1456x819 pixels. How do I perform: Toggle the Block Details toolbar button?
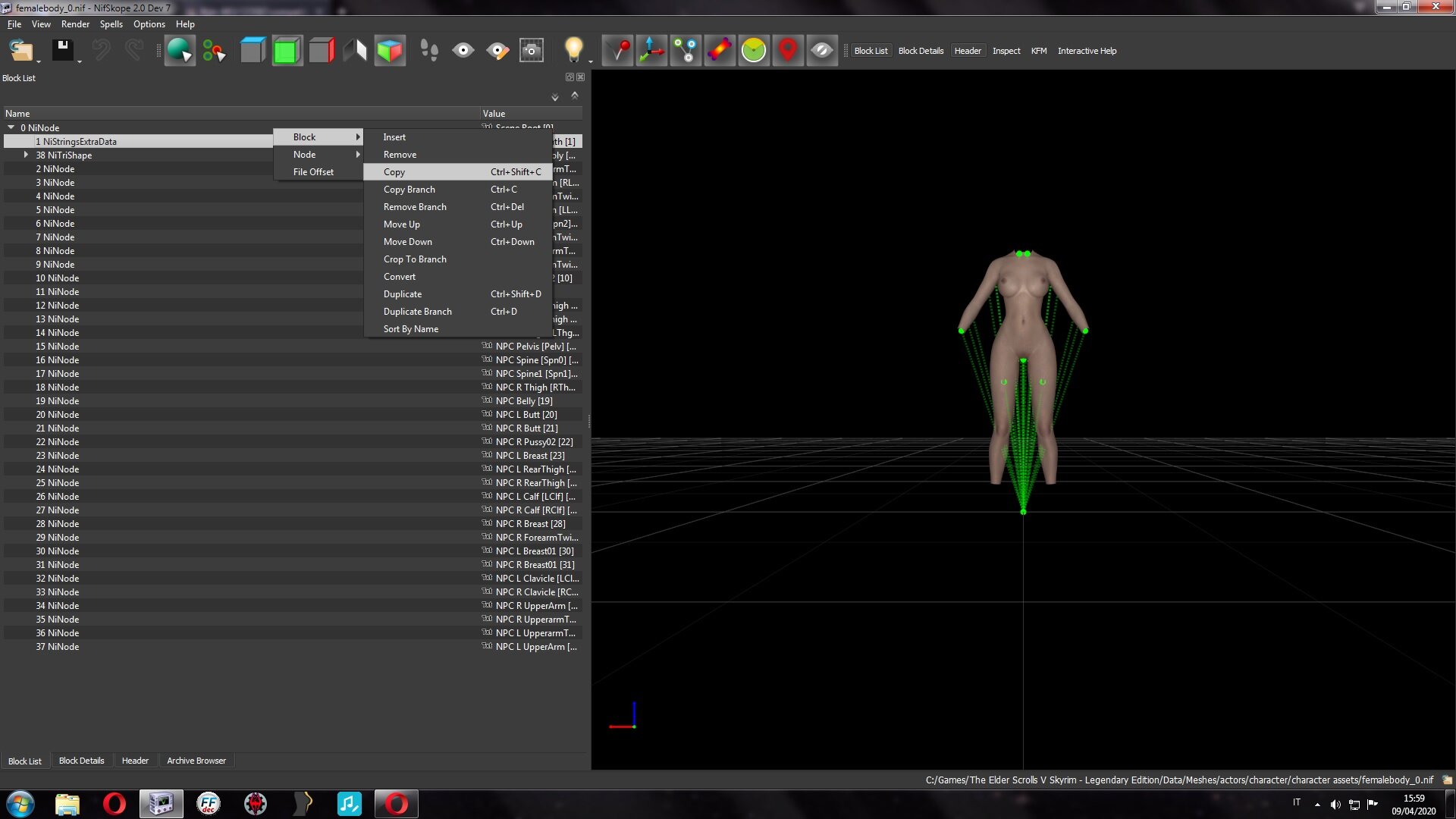[x=921, y=51]
